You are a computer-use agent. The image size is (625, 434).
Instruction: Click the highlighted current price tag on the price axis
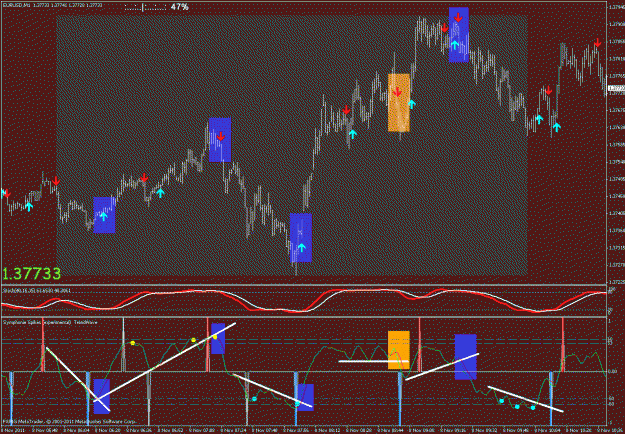tap(616, 88)
